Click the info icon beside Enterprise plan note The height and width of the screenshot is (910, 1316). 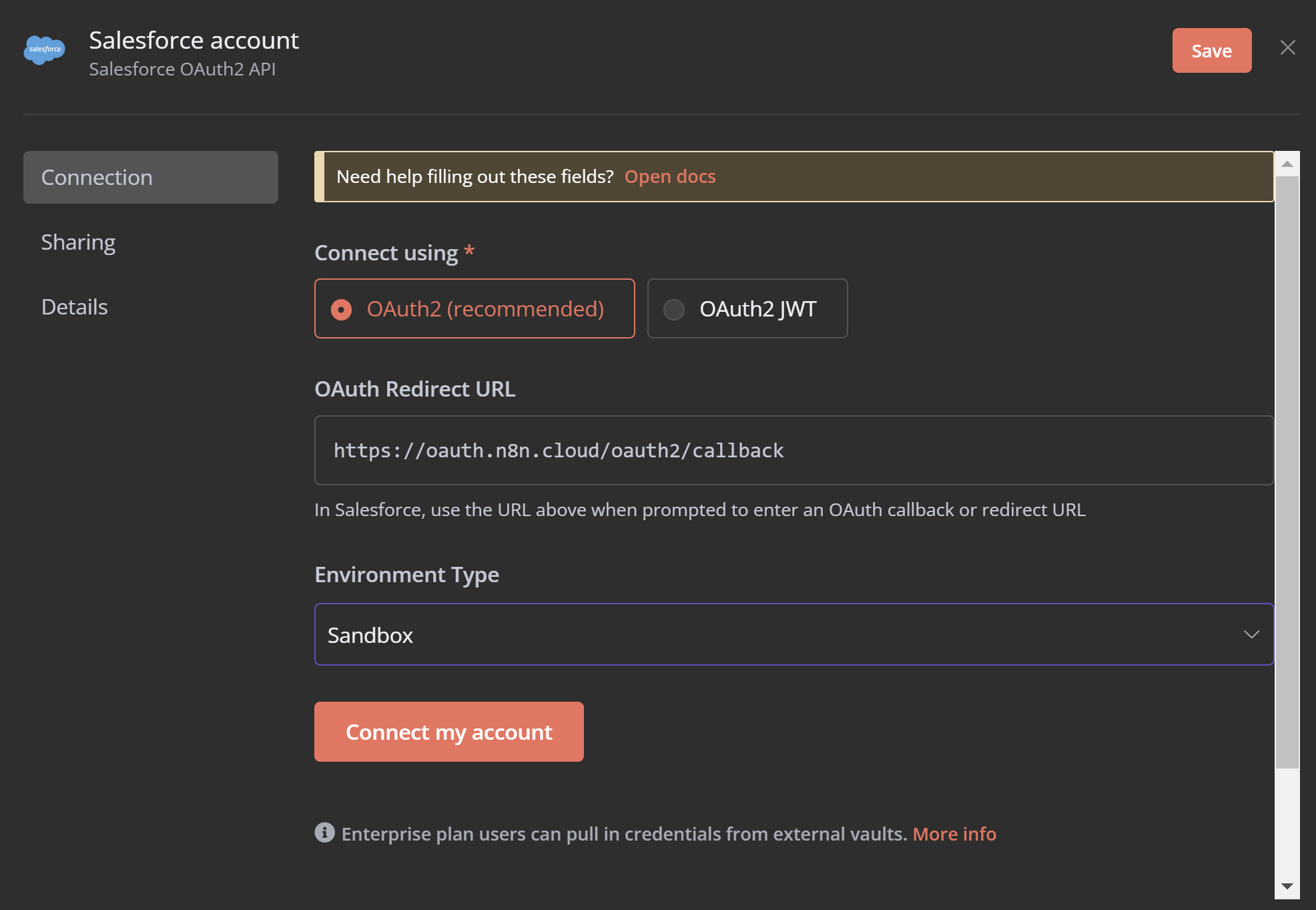point(324,833)
